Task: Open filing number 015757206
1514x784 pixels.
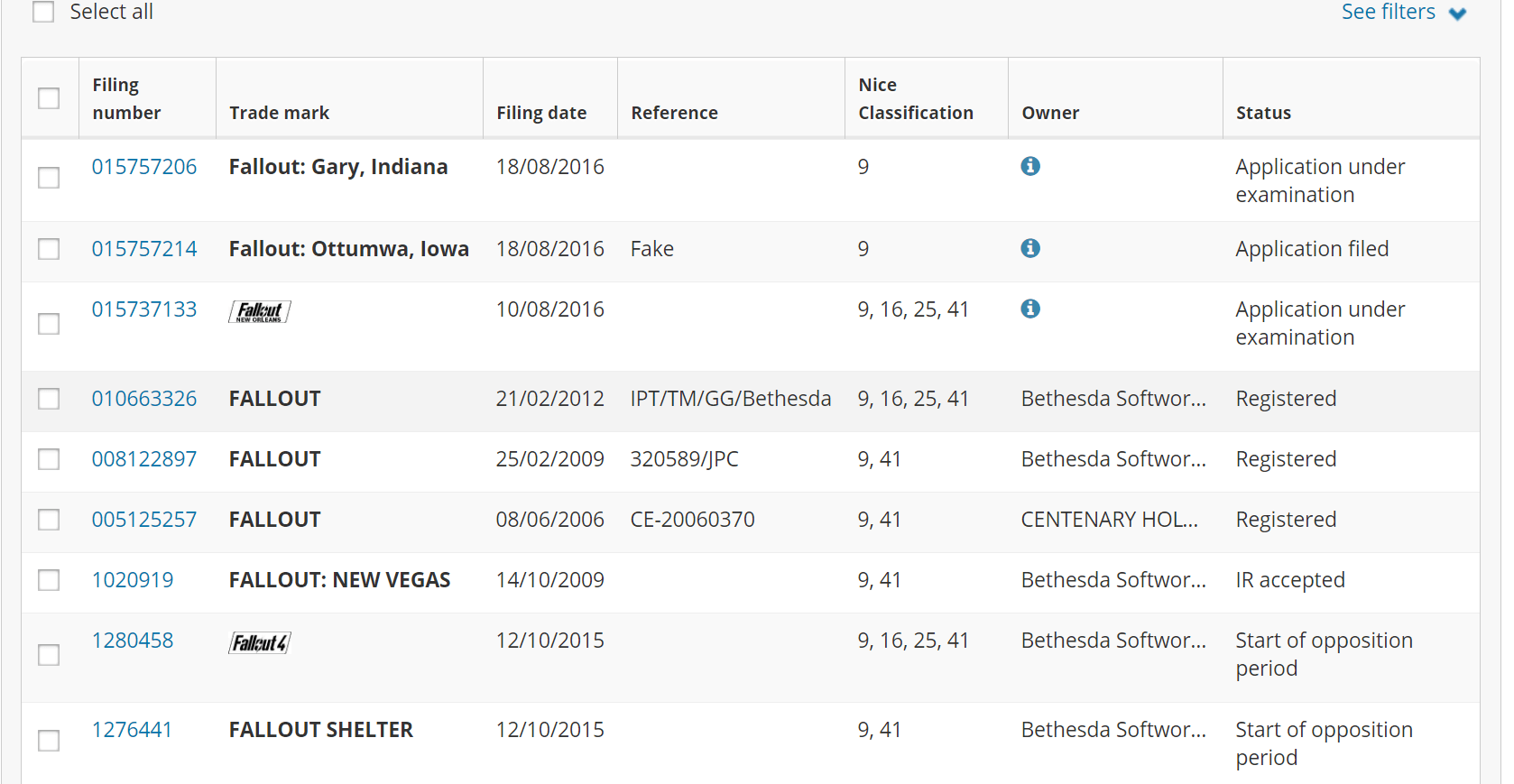Action: tap(144, 167)
